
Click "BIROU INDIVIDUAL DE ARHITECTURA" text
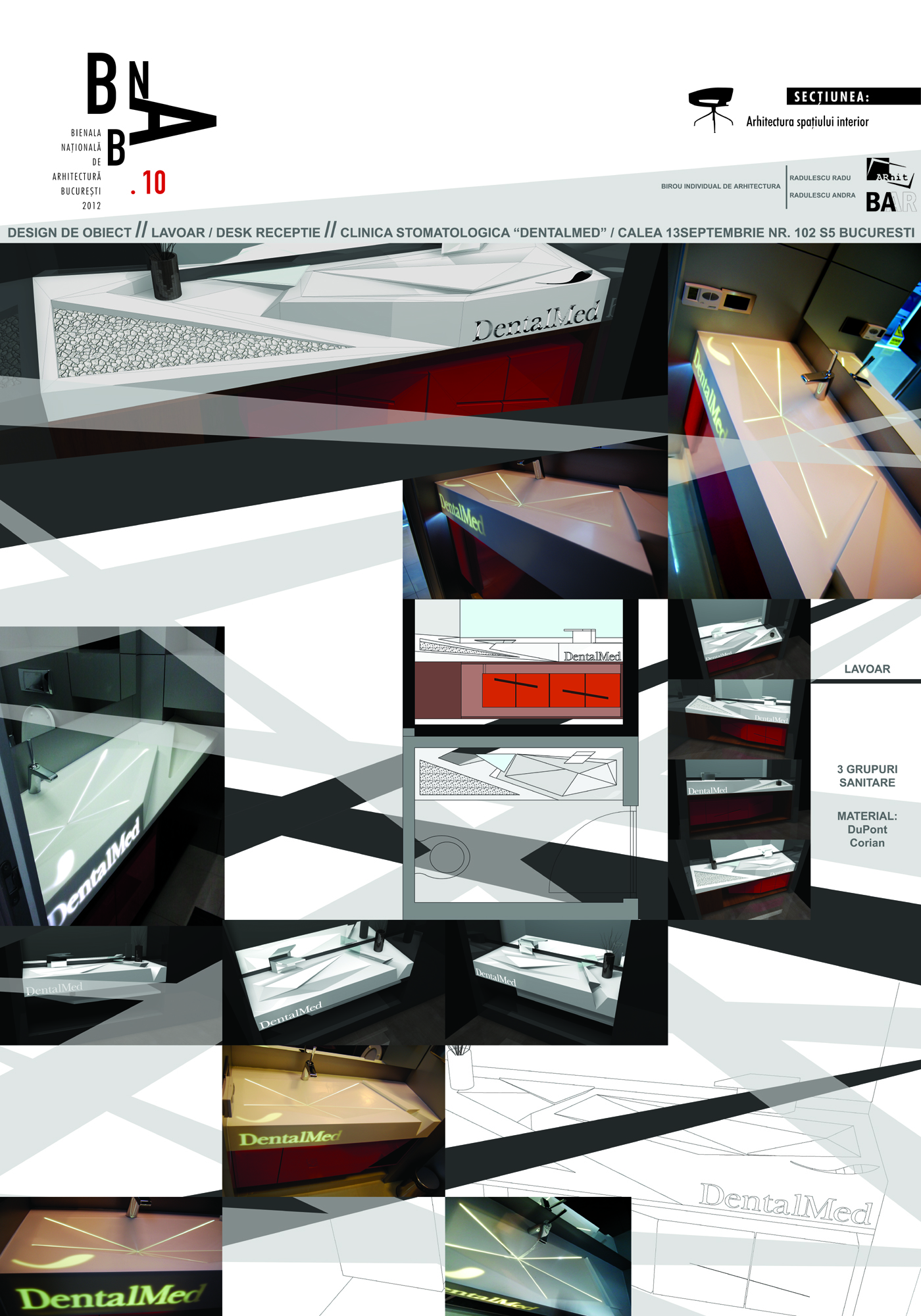pos(720,186)
